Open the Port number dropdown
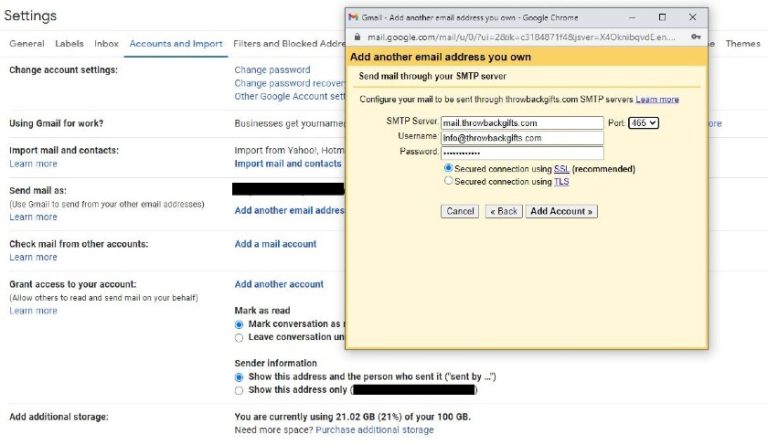This screenshot has width=768, height=445. pyautogui.click(x=643, y=123)
